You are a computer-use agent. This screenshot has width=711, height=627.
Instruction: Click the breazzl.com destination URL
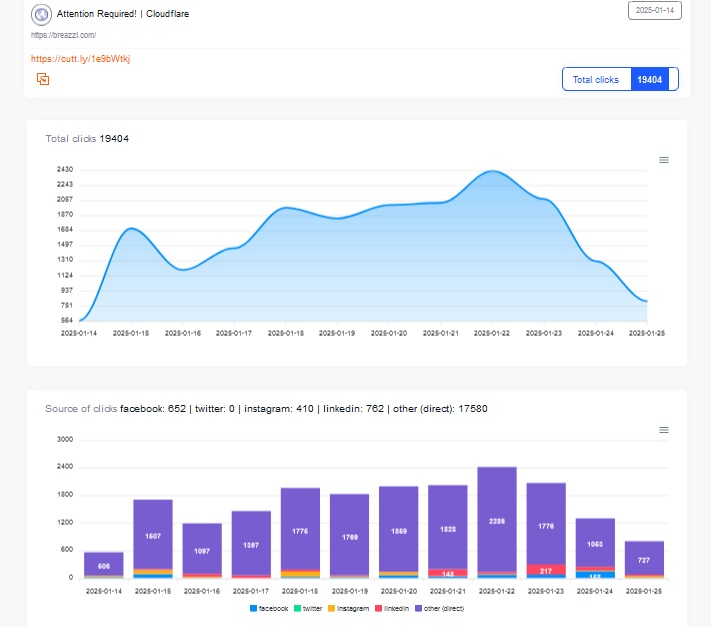[x=63, y=35]
